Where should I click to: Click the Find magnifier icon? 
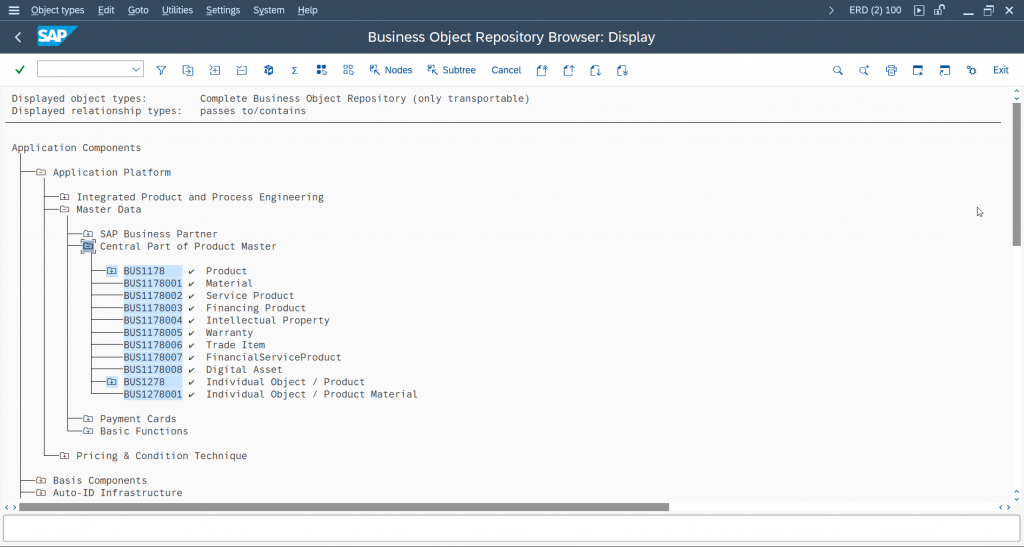click(x=838, y=70)
